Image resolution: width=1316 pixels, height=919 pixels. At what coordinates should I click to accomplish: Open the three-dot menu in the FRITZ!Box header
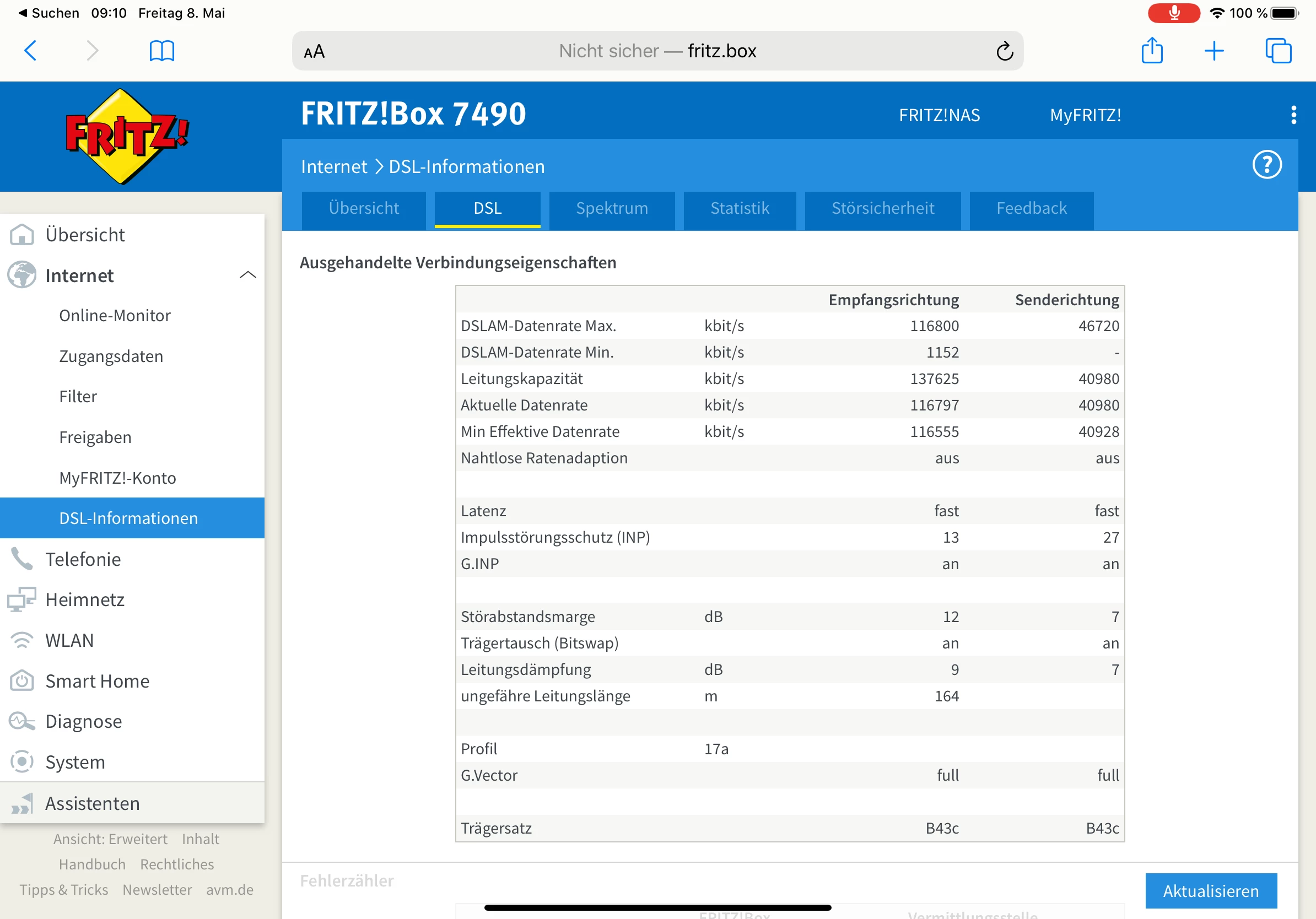pos(1293,115)
